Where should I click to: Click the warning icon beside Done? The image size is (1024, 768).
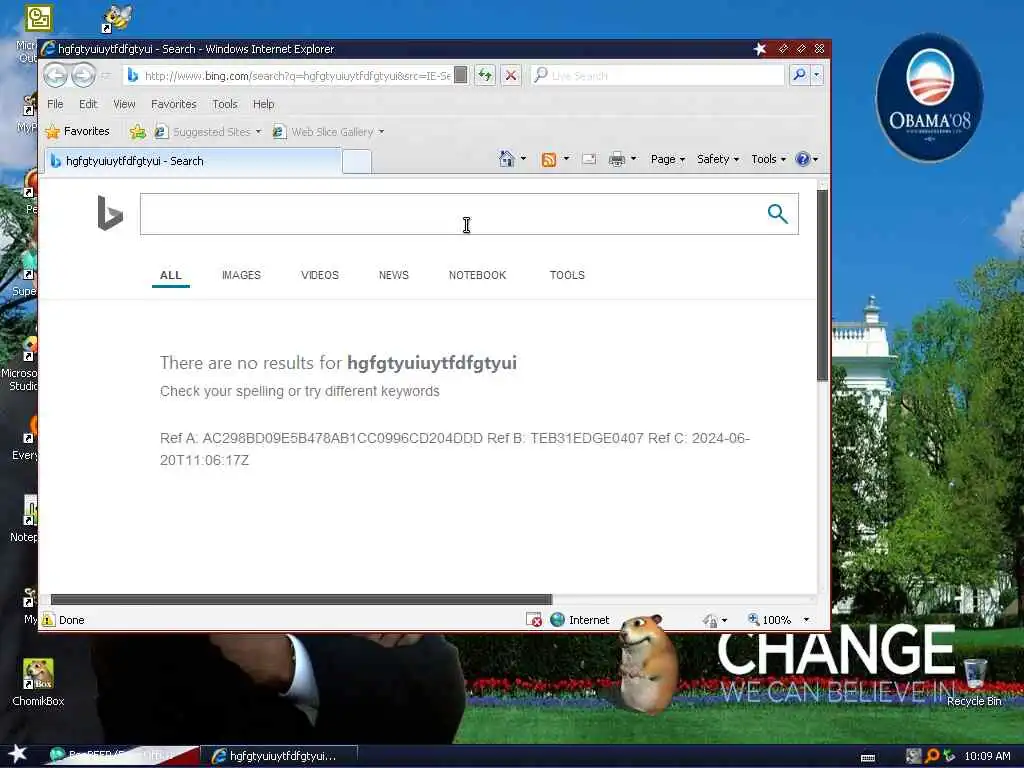[x=48, y=620]
